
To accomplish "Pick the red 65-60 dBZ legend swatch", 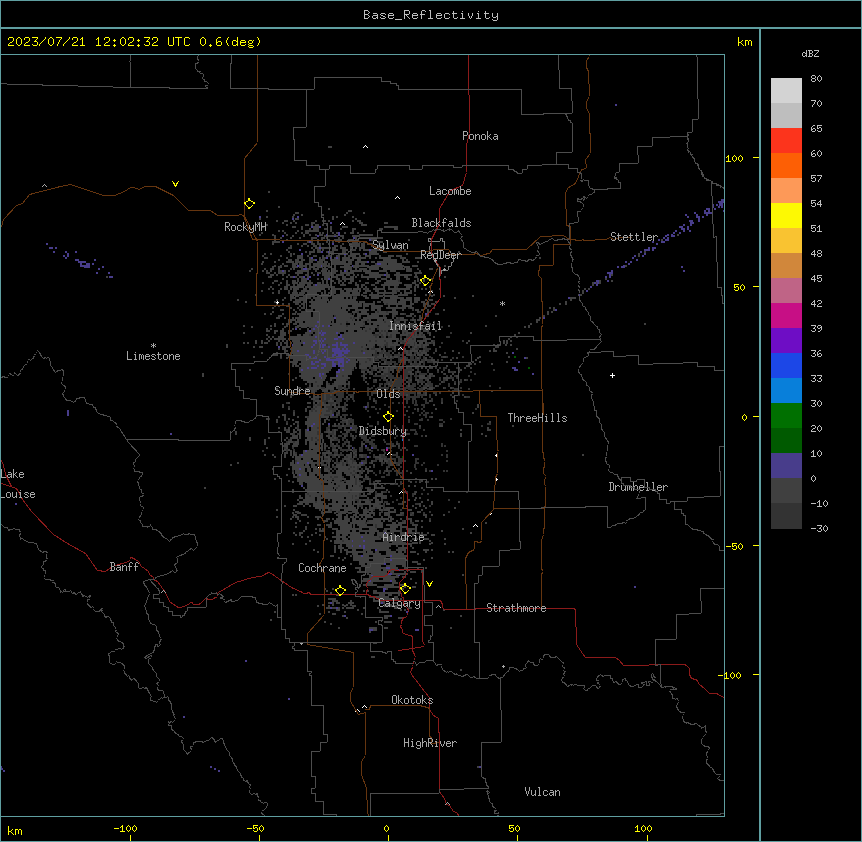I will point(786,141).
